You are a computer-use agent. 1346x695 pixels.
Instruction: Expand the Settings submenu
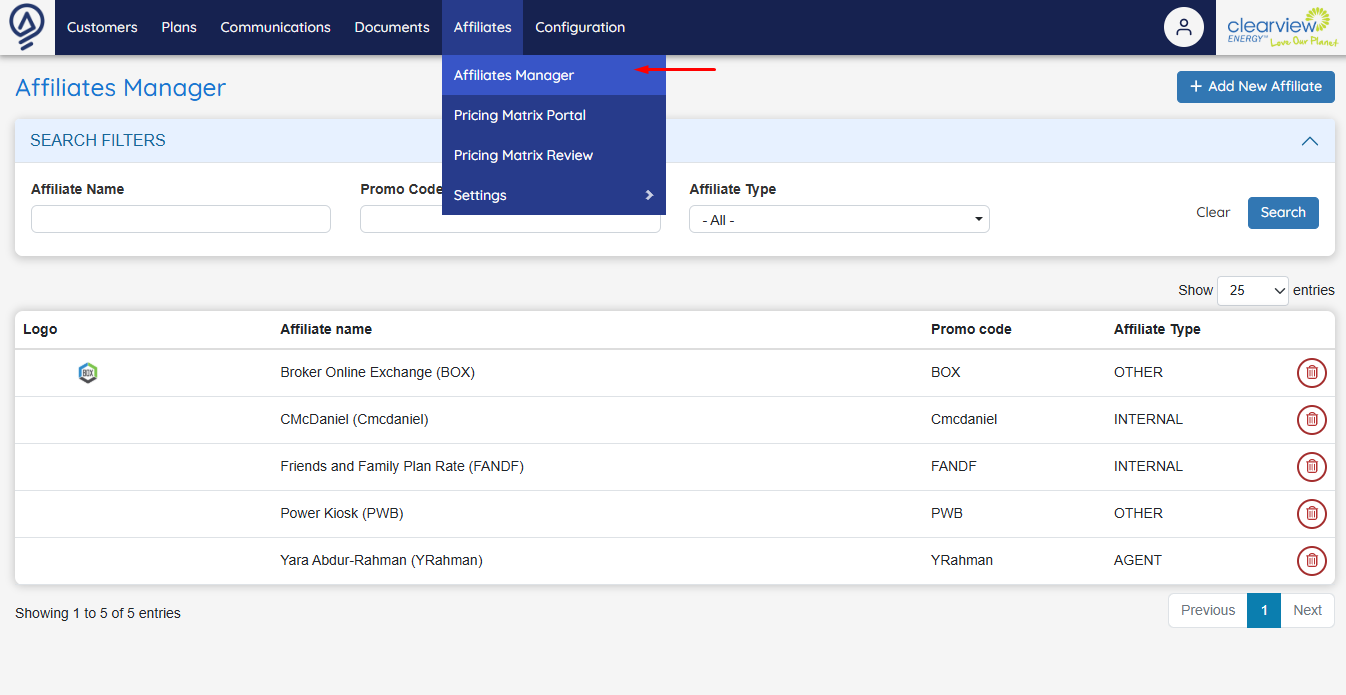tap(554, 195)
